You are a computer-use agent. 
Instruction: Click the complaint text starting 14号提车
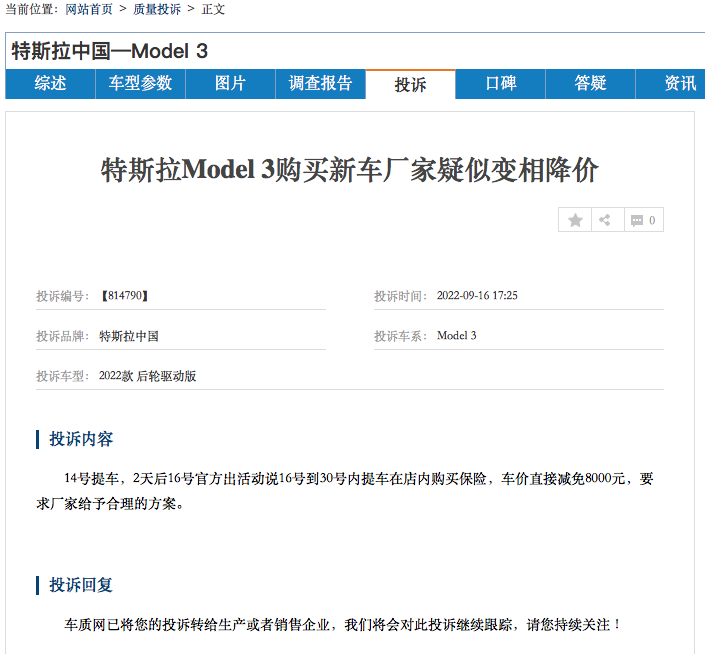pos(345,491)
